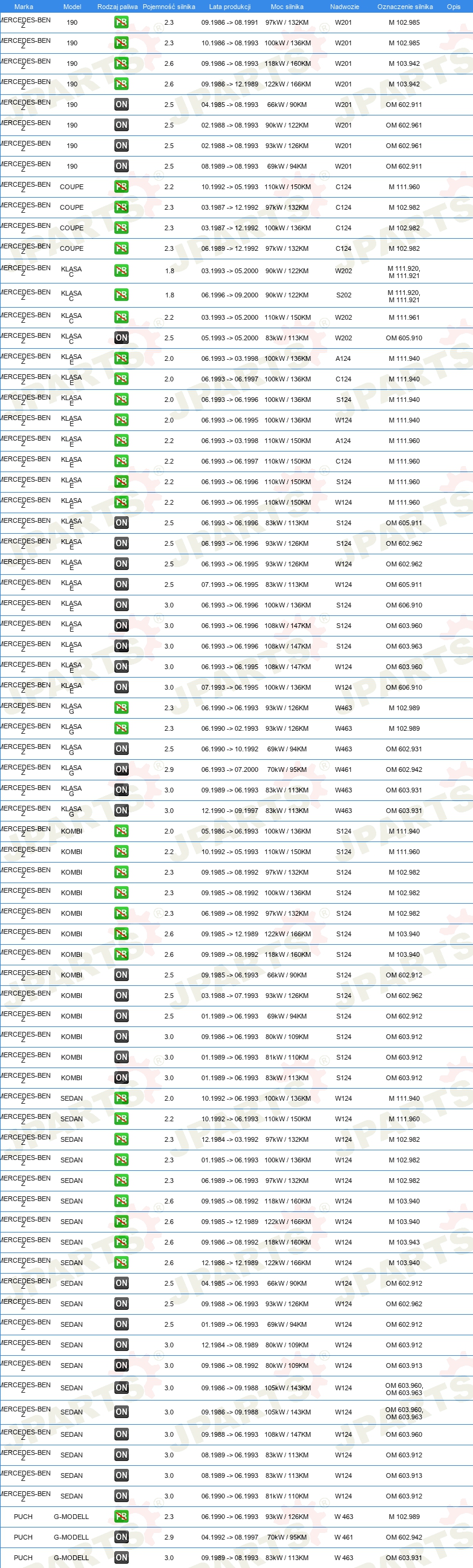This screenshot has height=1568, width=473.
Task: Click body code S202
Action: point(344,295)
